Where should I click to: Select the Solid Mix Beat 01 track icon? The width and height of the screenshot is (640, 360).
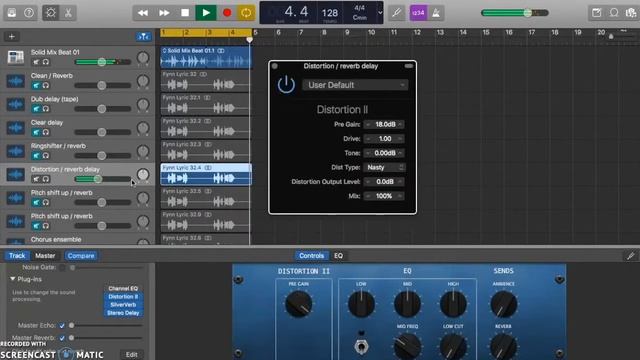(x=16, y=57)
